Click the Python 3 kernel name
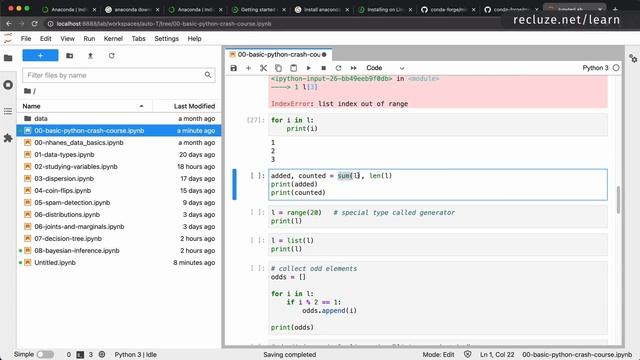This screenshot has width=640, height=360. pos(595,68)
